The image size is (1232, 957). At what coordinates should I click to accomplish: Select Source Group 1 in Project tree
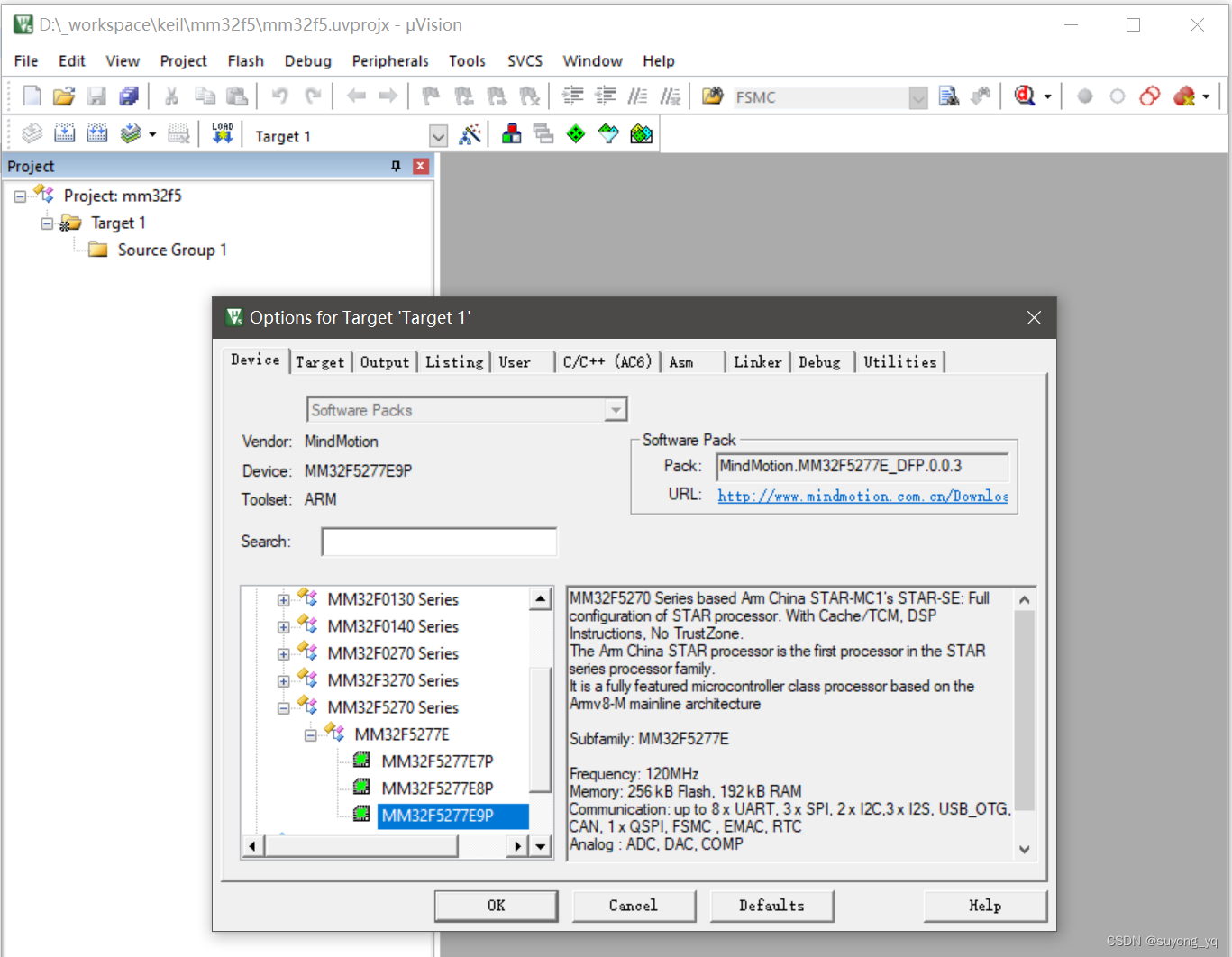coord(172,250)
